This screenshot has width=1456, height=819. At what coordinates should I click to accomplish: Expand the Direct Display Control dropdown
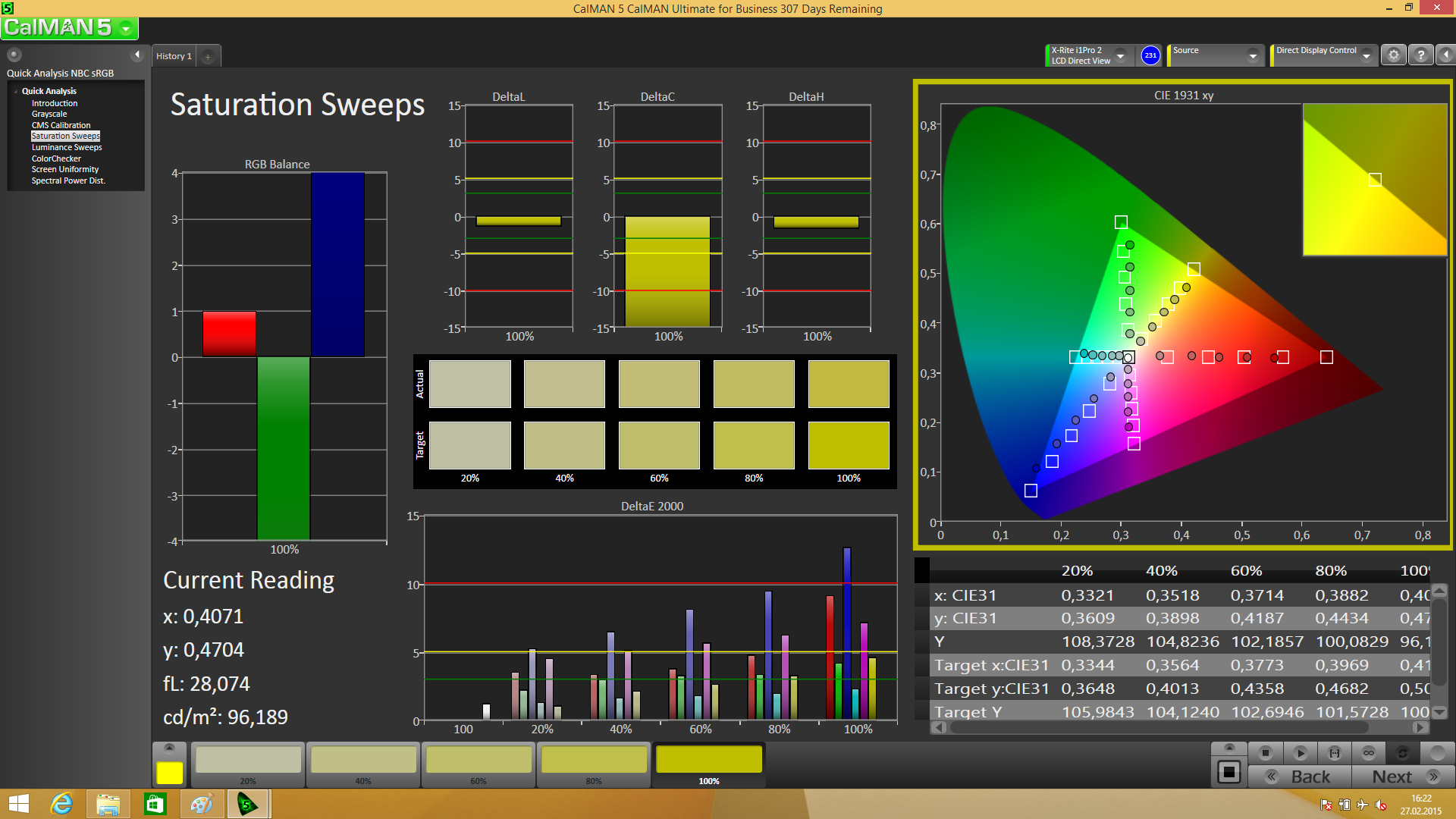click(1366, 55)
